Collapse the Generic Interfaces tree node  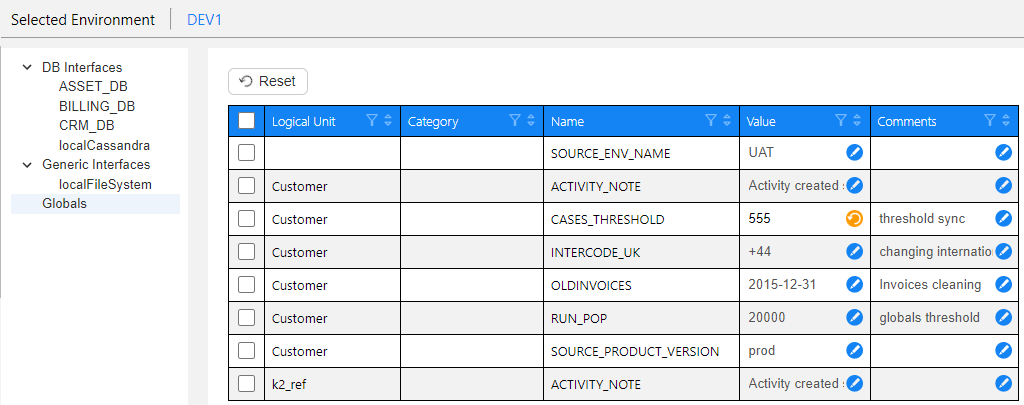click(x=27, y=165)
